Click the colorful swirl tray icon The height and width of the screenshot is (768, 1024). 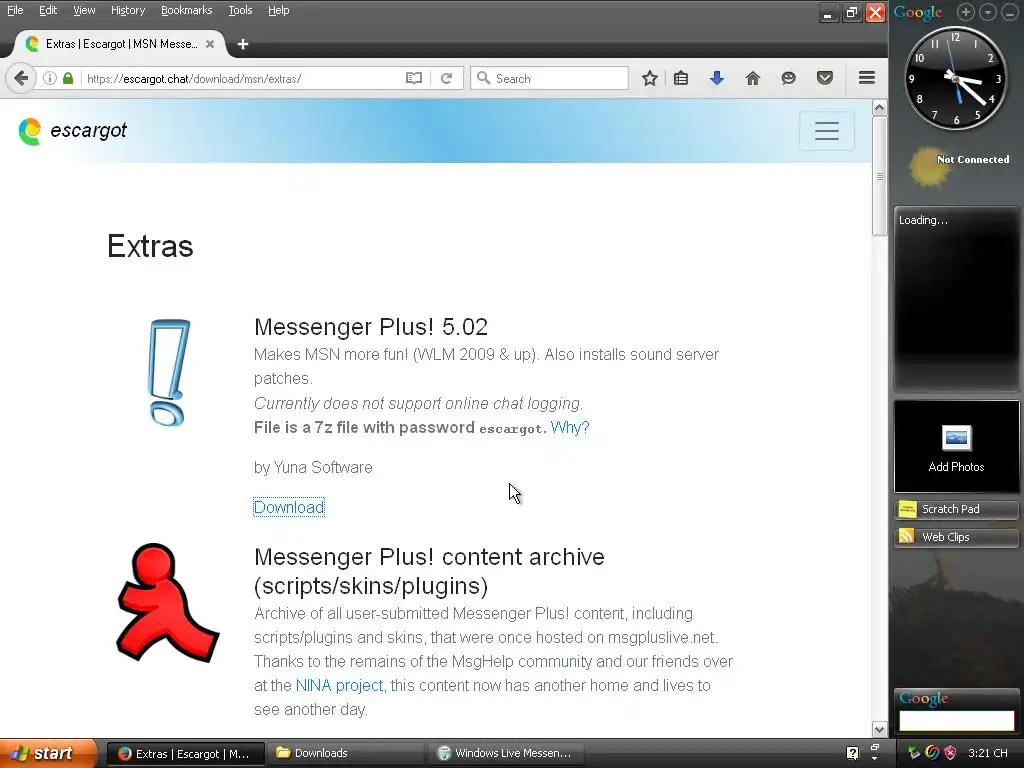tap(933, 753)
